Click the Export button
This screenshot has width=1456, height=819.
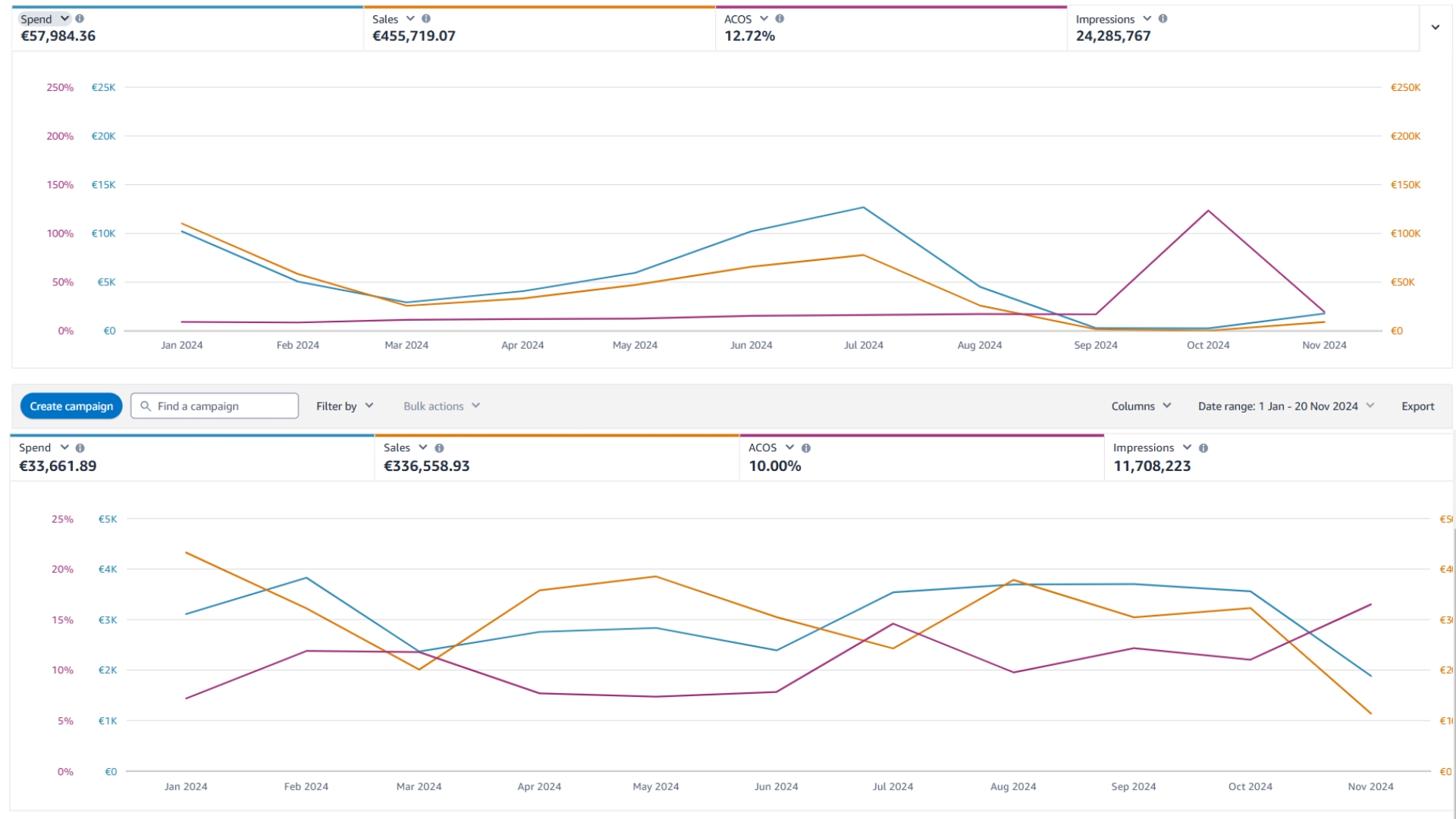[x=1417, y=406]
